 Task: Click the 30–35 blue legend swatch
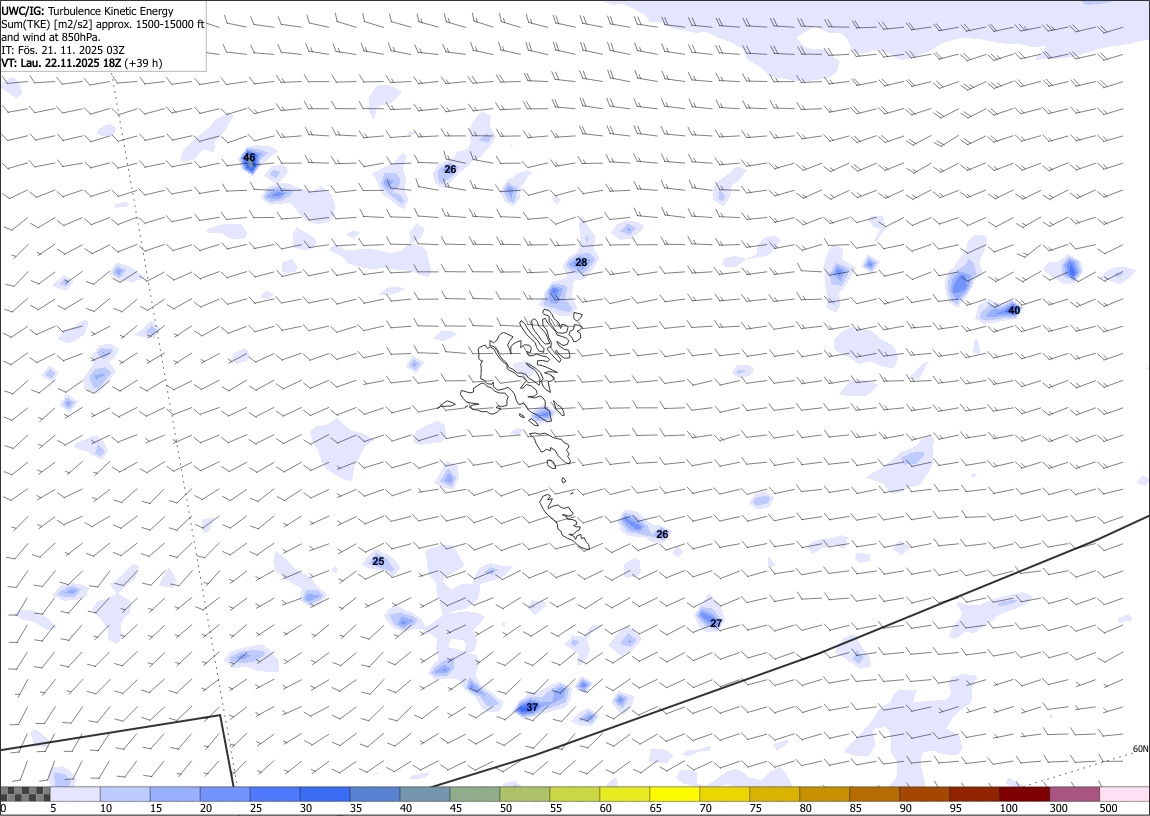[325, 794]
